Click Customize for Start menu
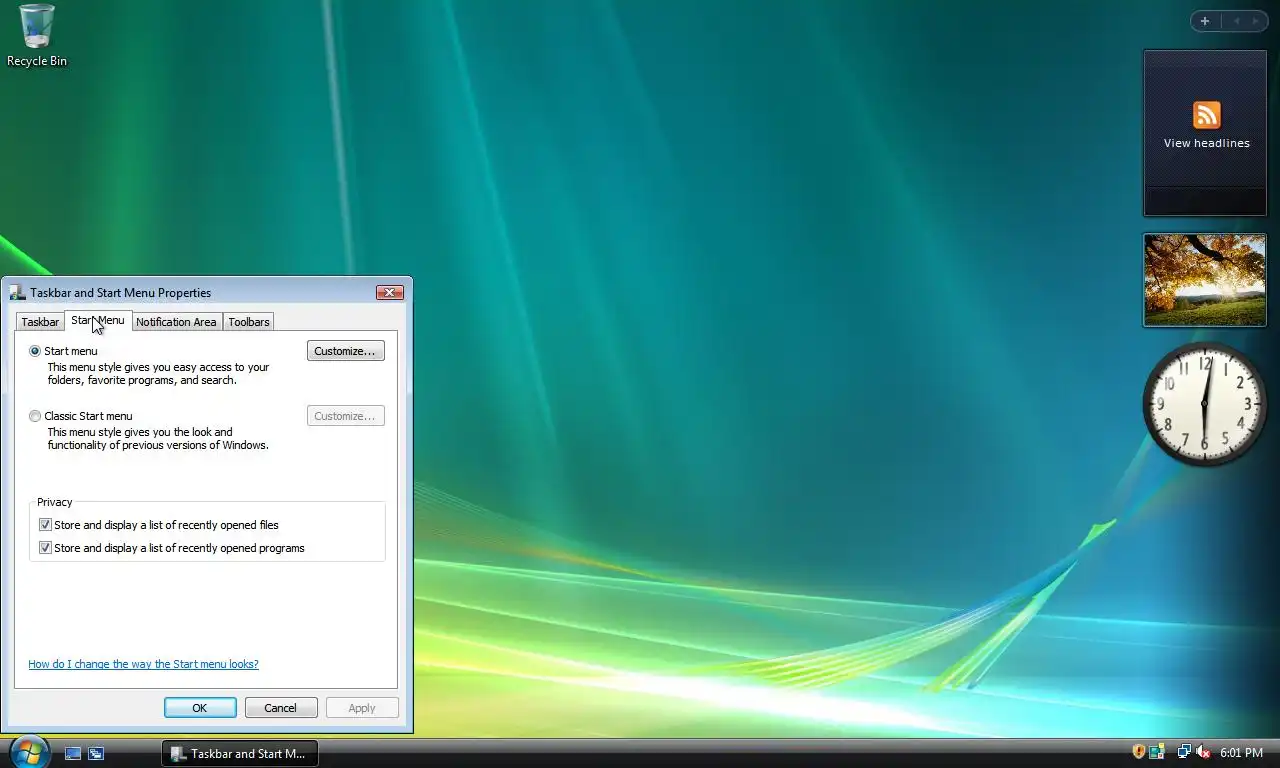The width and height of the screenshot is (1280, 768). tap(345, 351)
